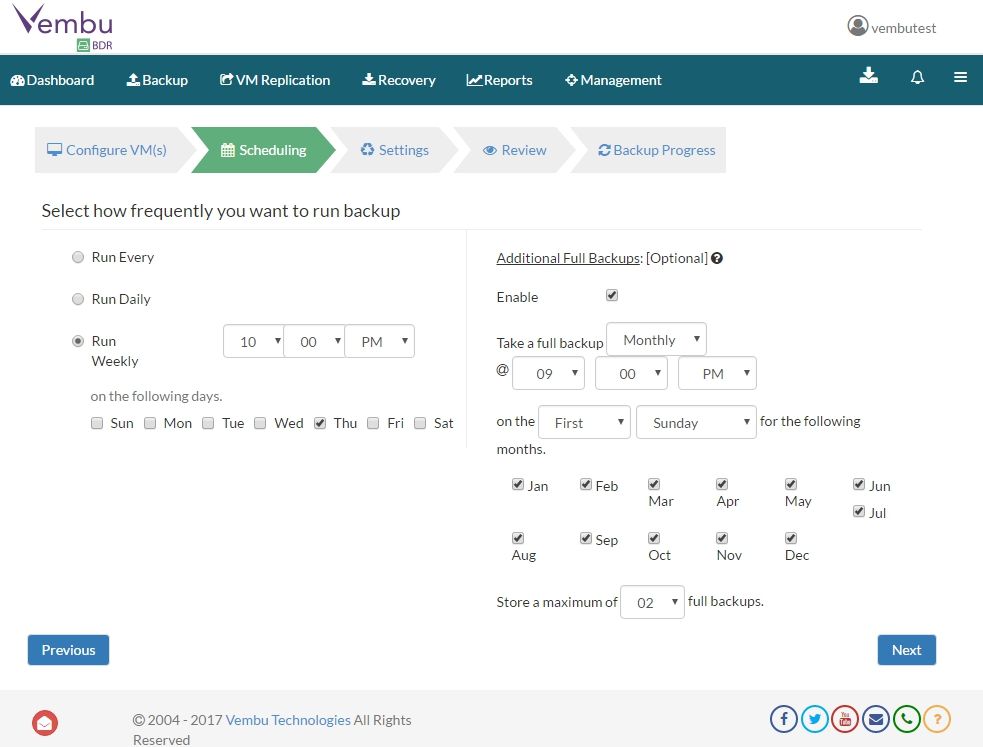Open the First week occurrence dropdown
The width and height of the screenshot is (983, 747).
(584, 422)
